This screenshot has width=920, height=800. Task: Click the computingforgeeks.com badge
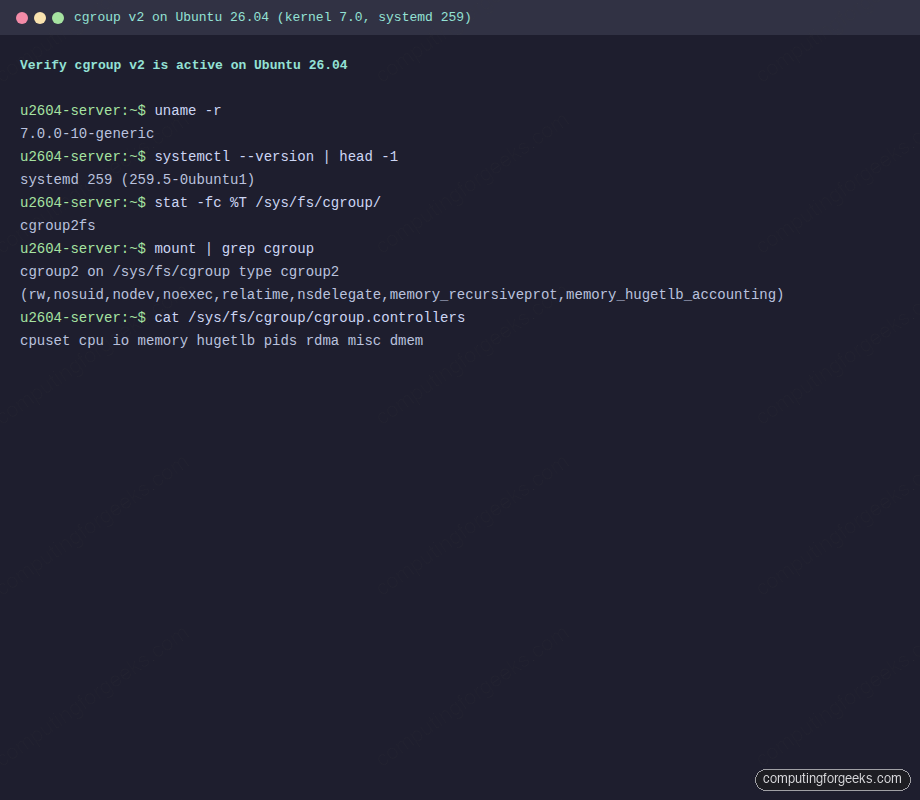[832, 779]
